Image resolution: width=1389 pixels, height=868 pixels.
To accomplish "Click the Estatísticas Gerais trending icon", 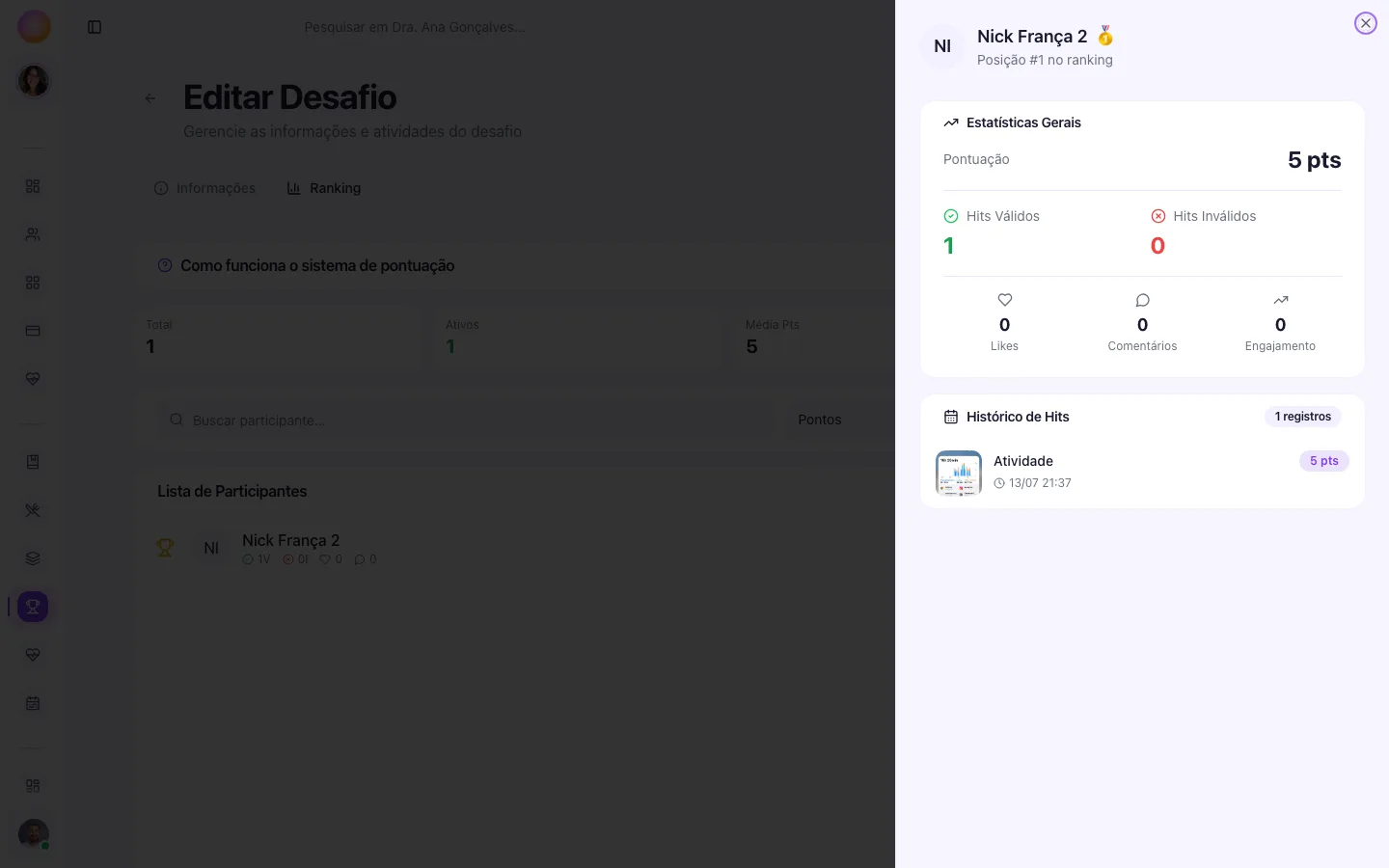I will 951,122.
